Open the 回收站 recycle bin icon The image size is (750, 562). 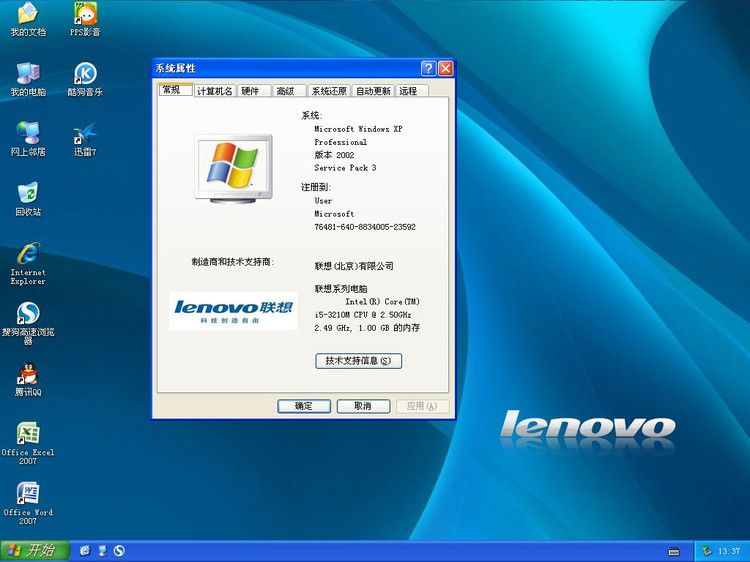coord(28,199)
